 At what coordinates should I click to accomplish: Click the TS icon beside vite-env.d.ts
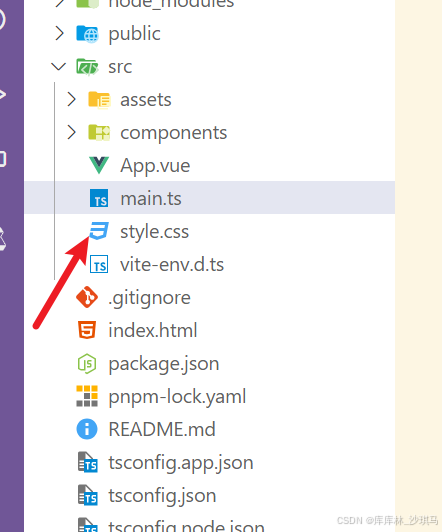99,264
